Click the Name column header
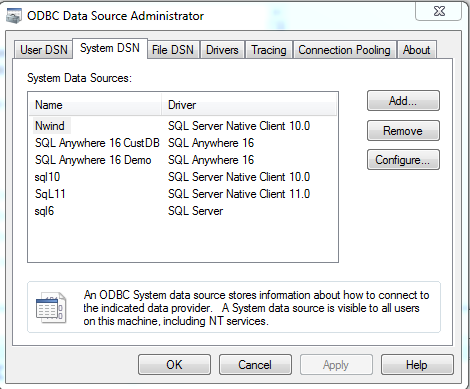 [x=95, y=105]
